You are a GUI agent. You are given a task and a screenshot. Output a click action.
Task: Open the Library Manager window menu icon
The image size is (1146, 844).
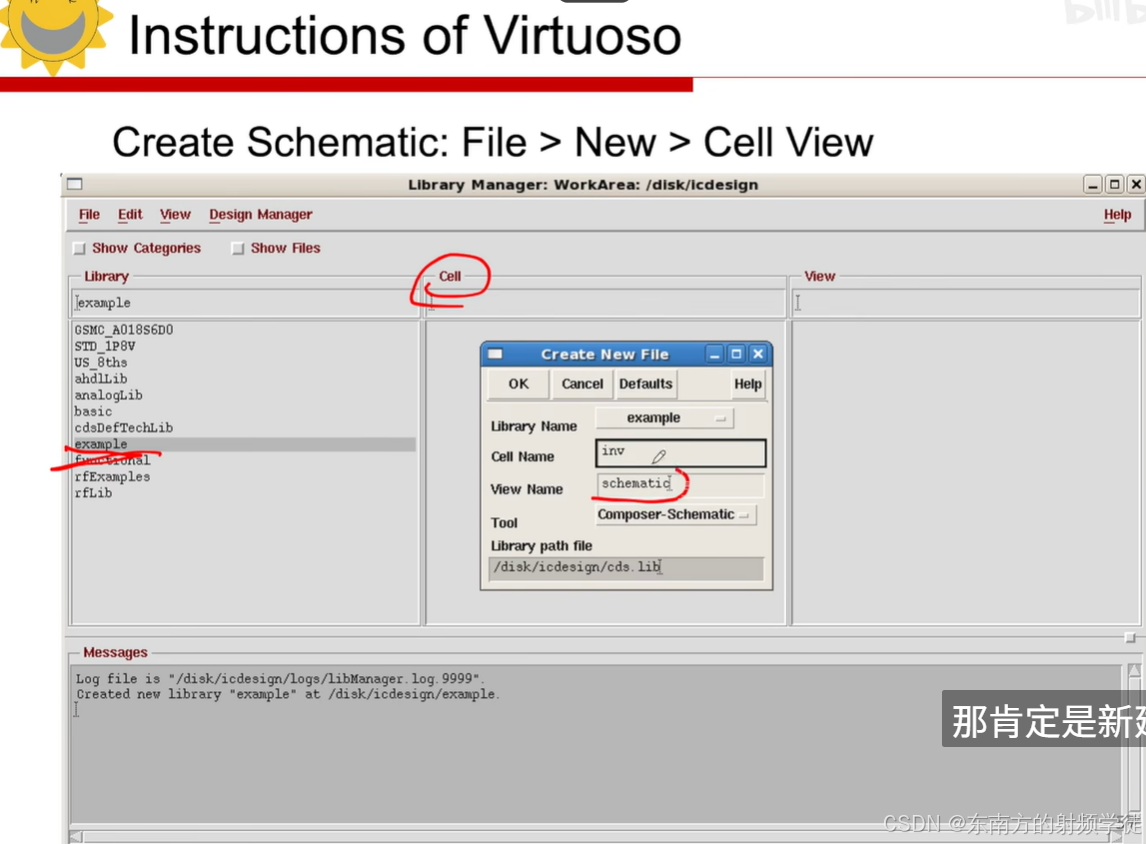click(x=75, y=184)
